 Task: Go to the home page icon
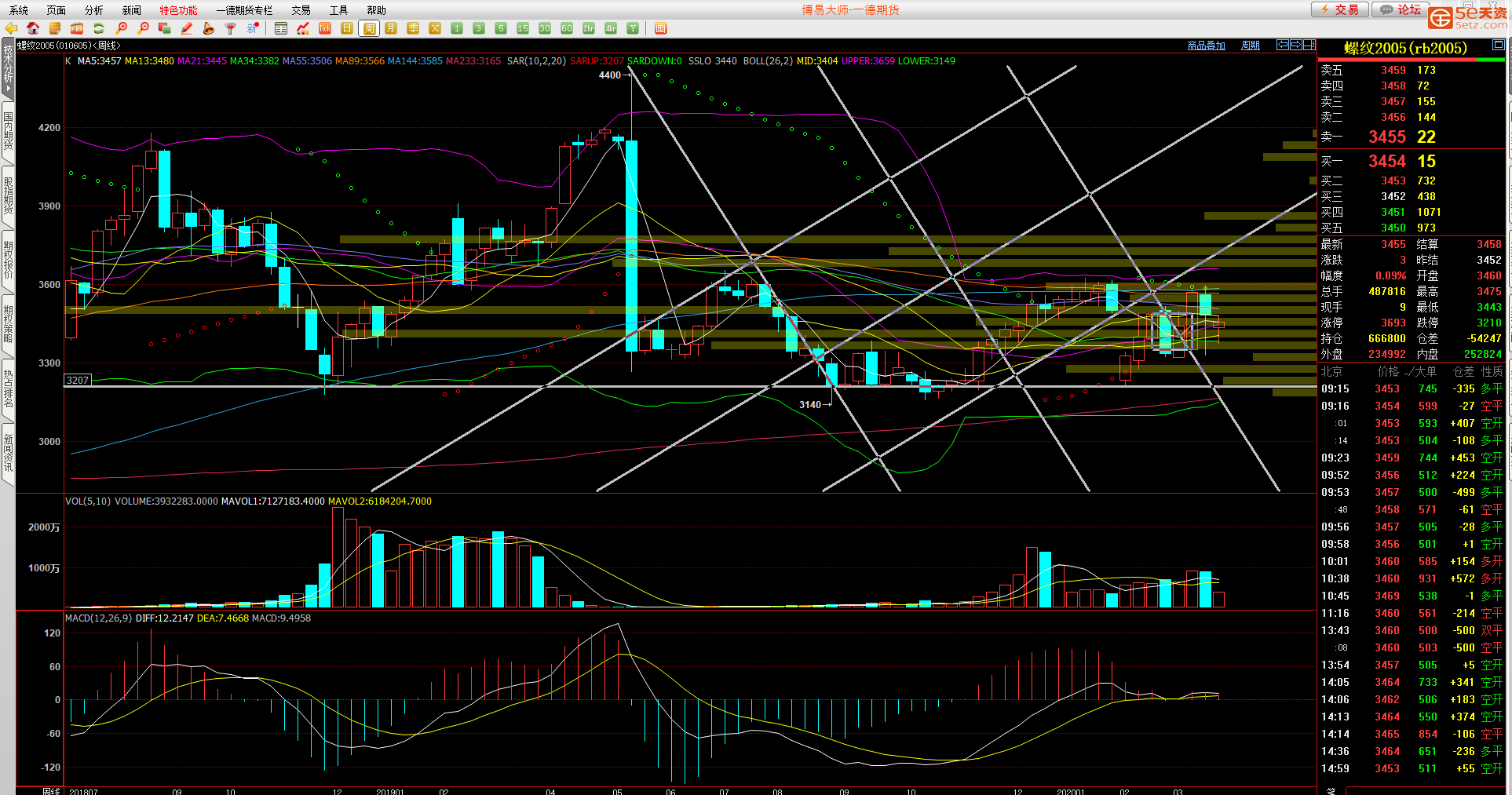pos(33,28)
